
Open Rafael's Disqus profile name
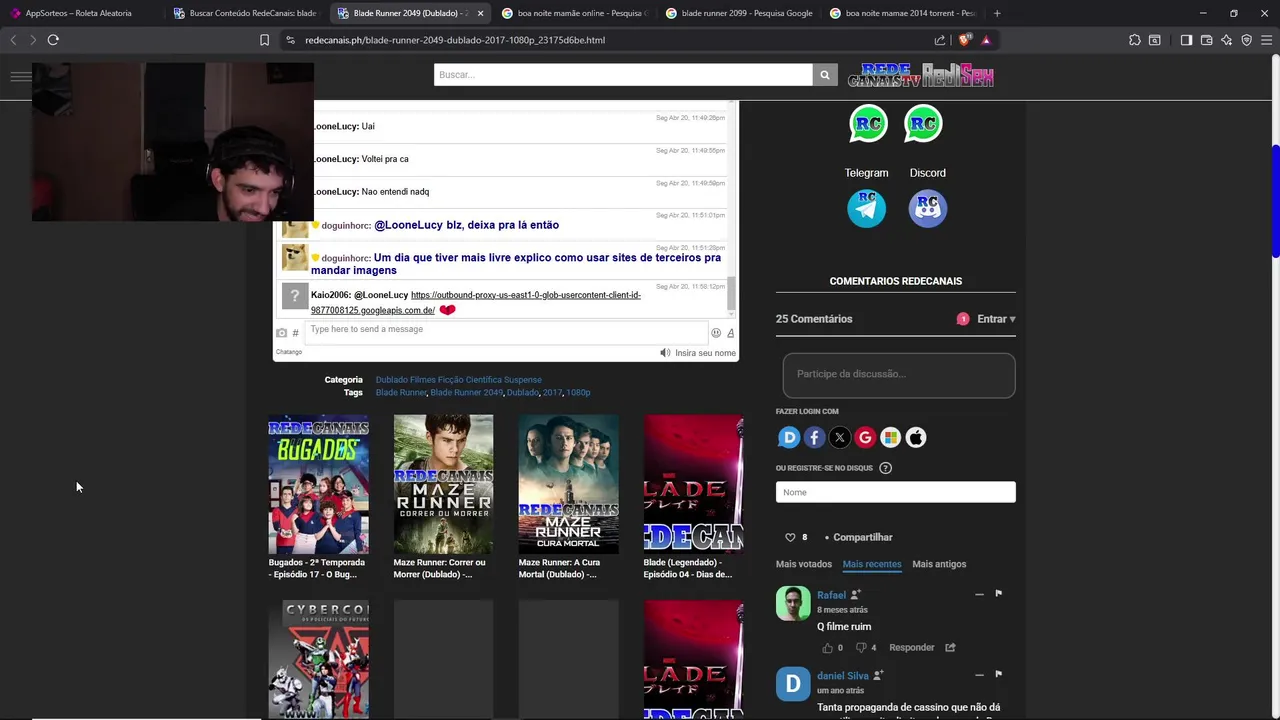tap(831, 595)
